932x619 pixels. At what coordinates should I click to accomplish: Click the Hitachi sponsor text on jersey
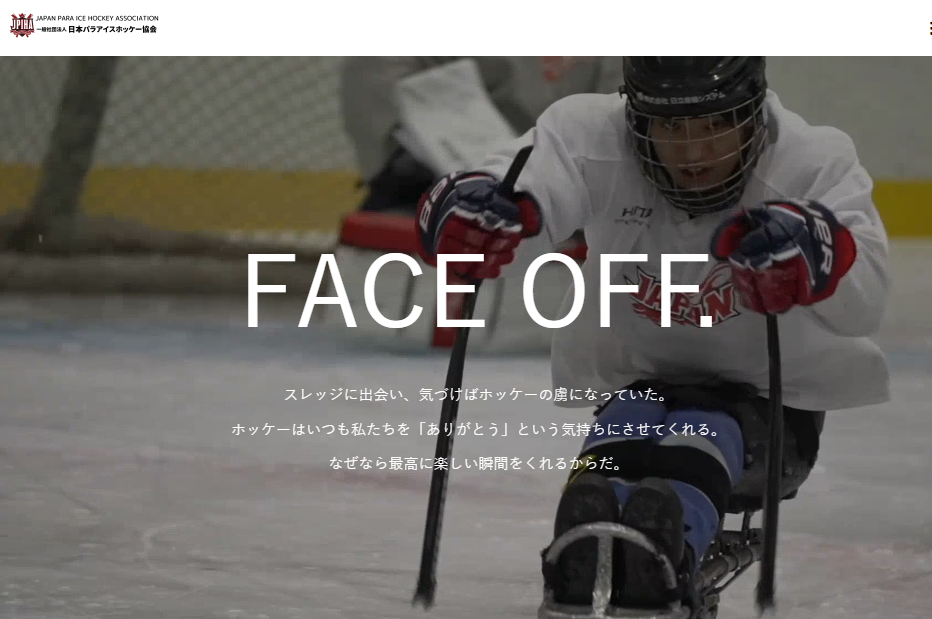pyautogui.click(x=636, y=214)
